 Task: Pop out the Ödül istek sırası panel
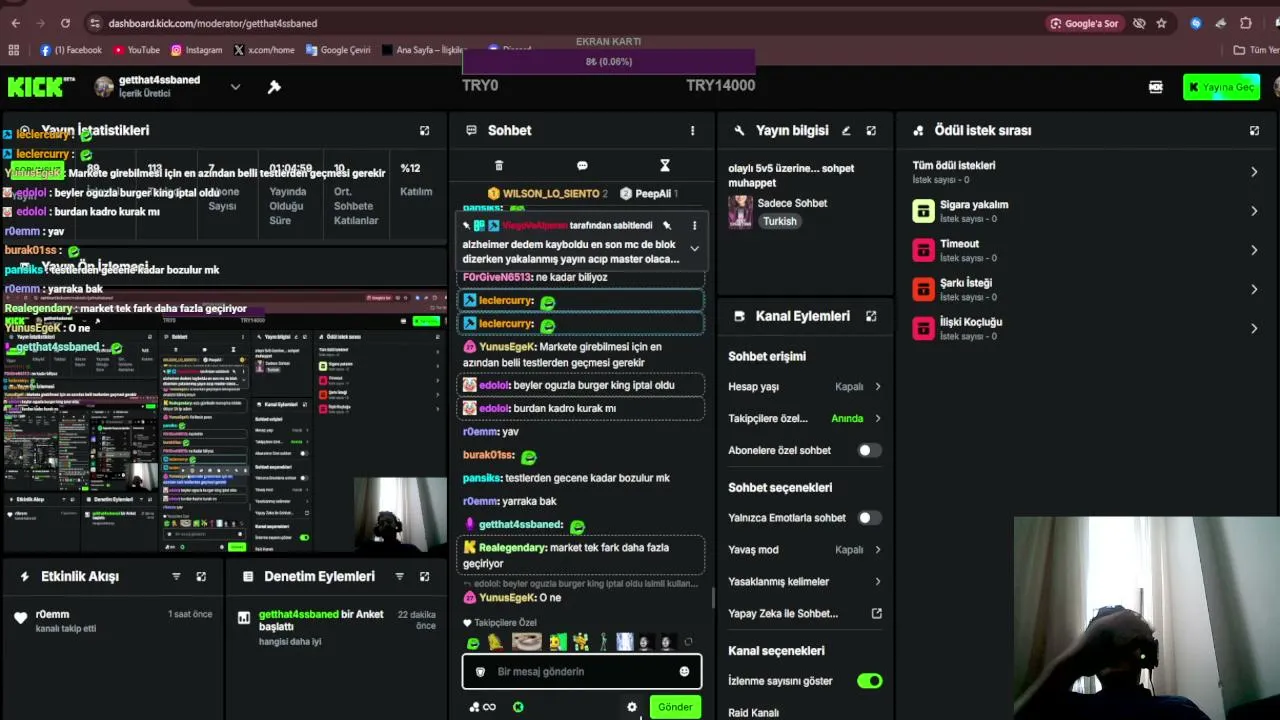click(x=1254, y=130)
